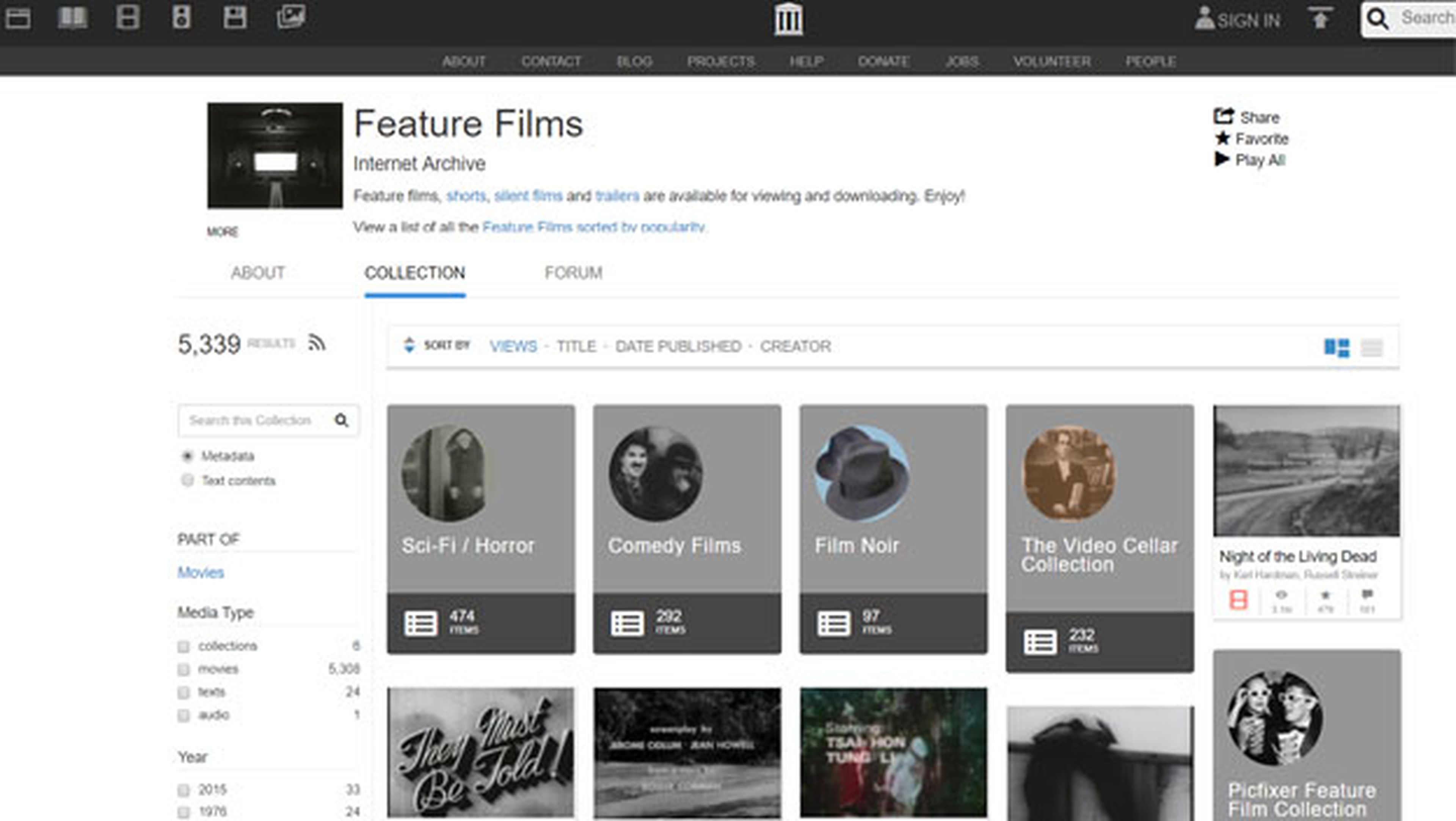Open the Night of the Living Dead thumbnail

coord(1306,471)
